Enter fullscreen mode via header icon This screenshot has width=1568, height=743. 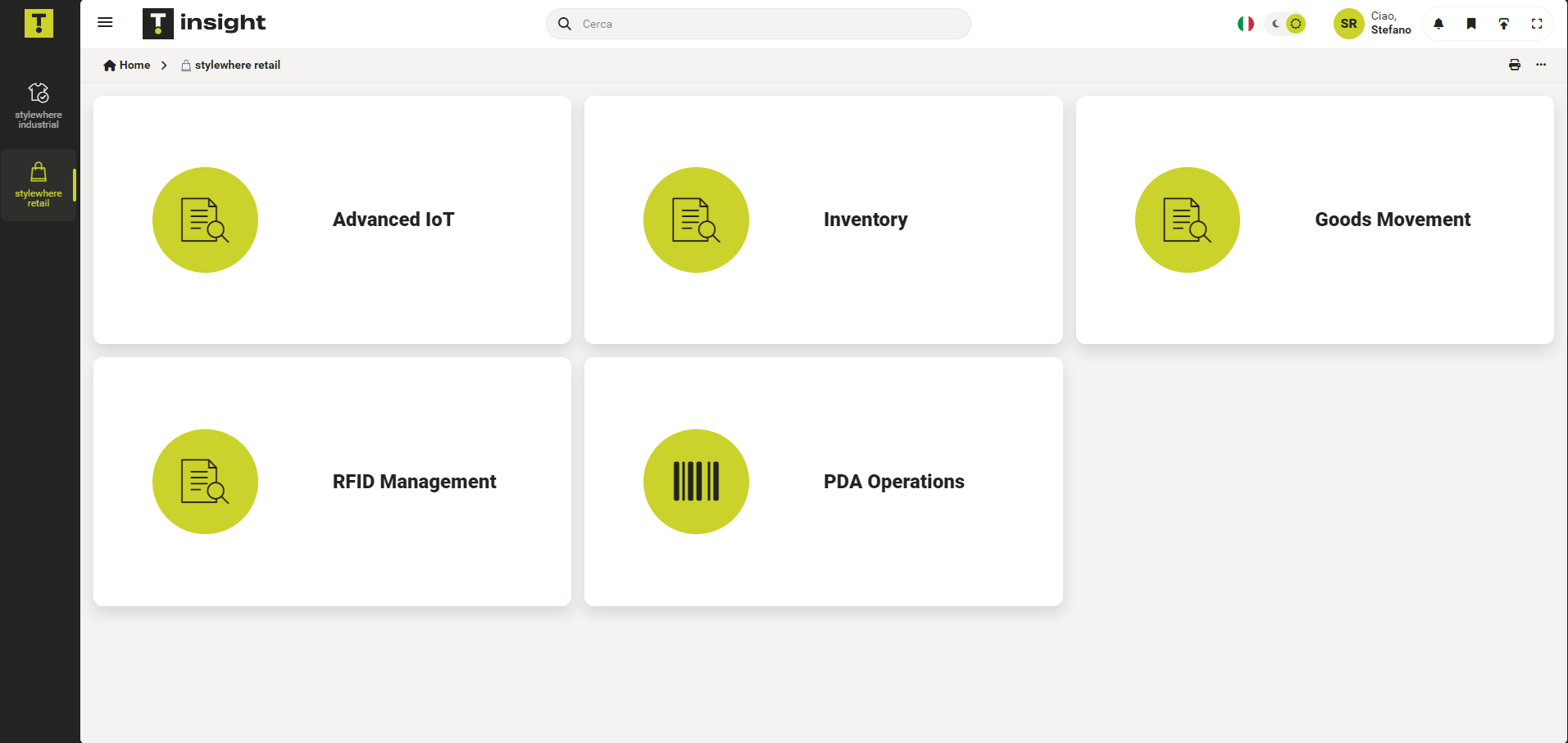[1537, 24]
